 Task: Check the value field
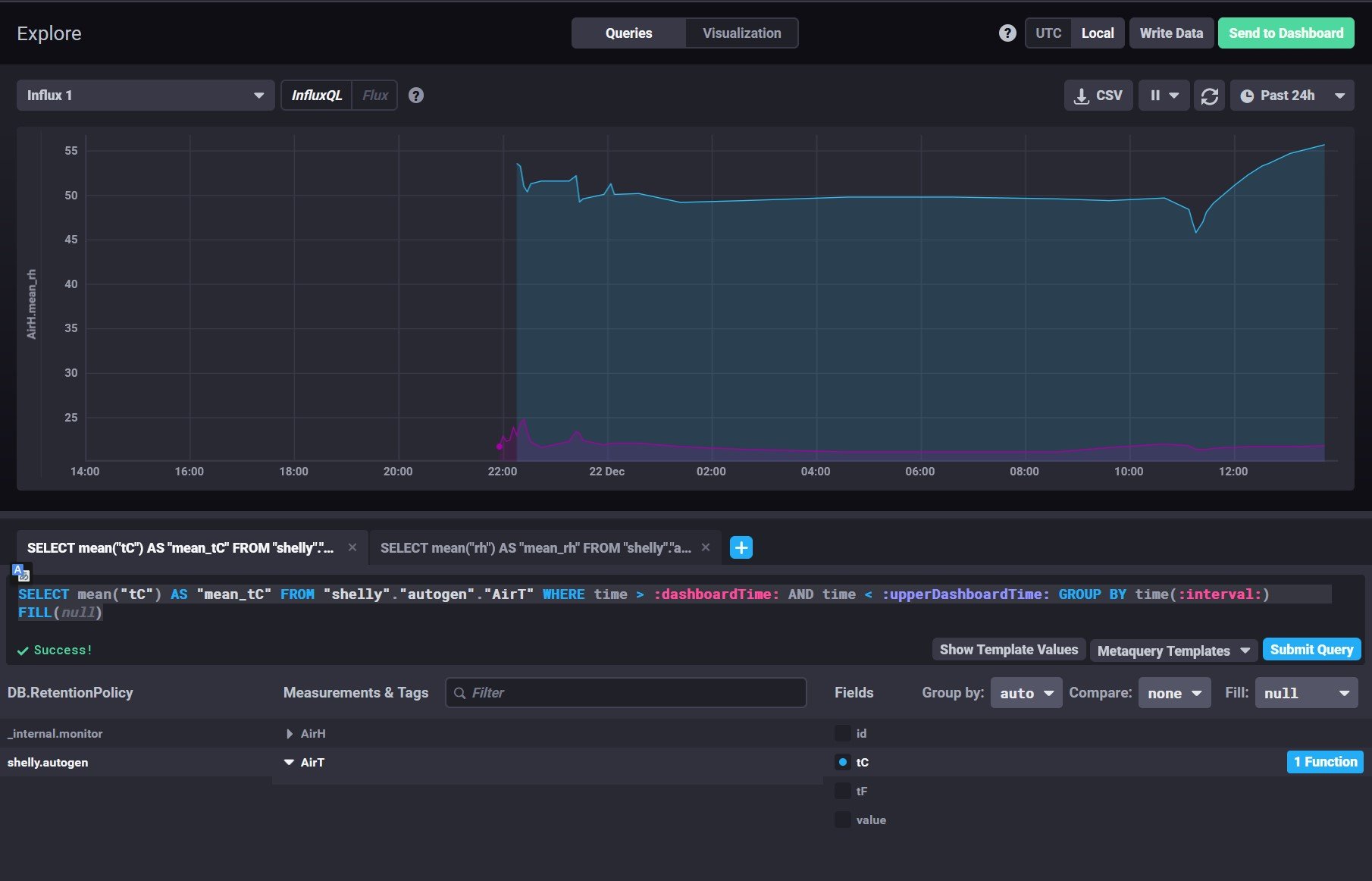(842, 820)
